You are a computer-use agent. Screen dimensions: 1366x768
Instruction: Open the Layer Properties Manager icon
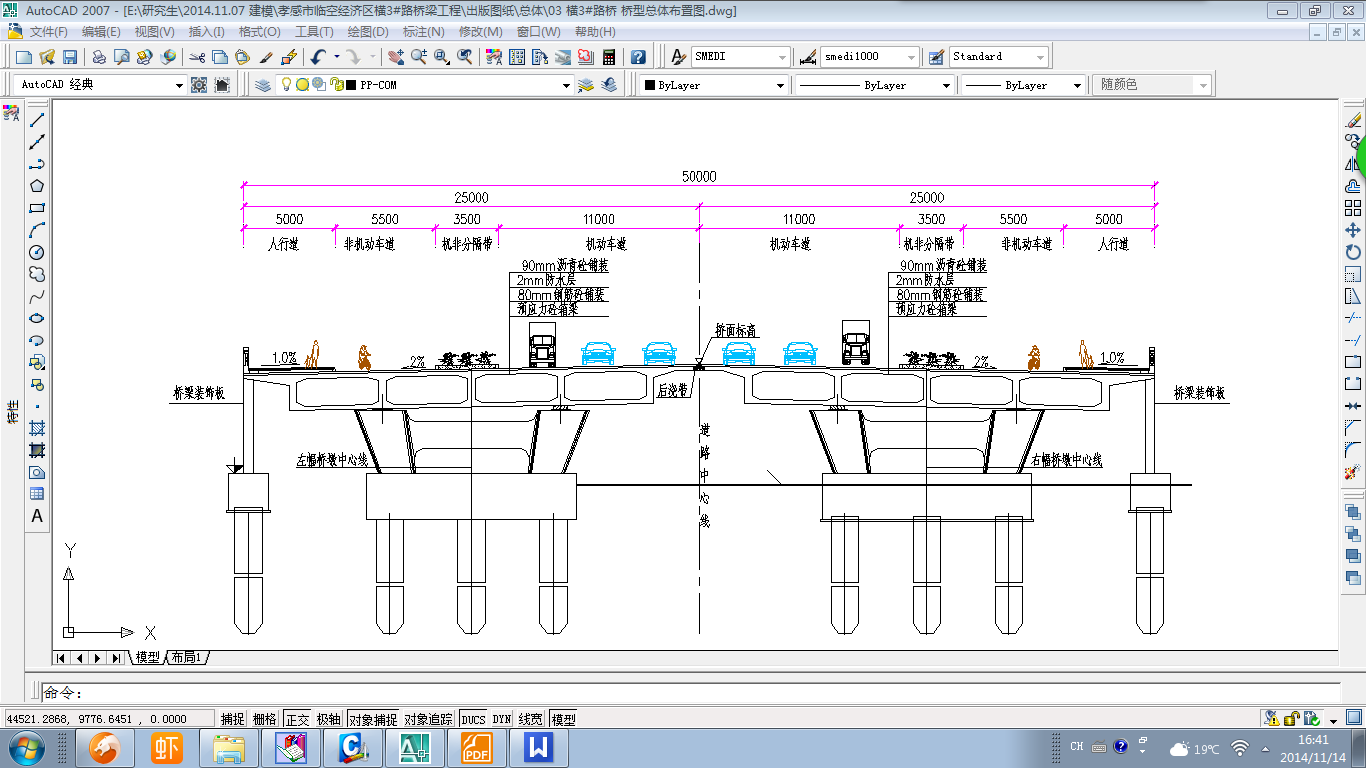point(263,85)
